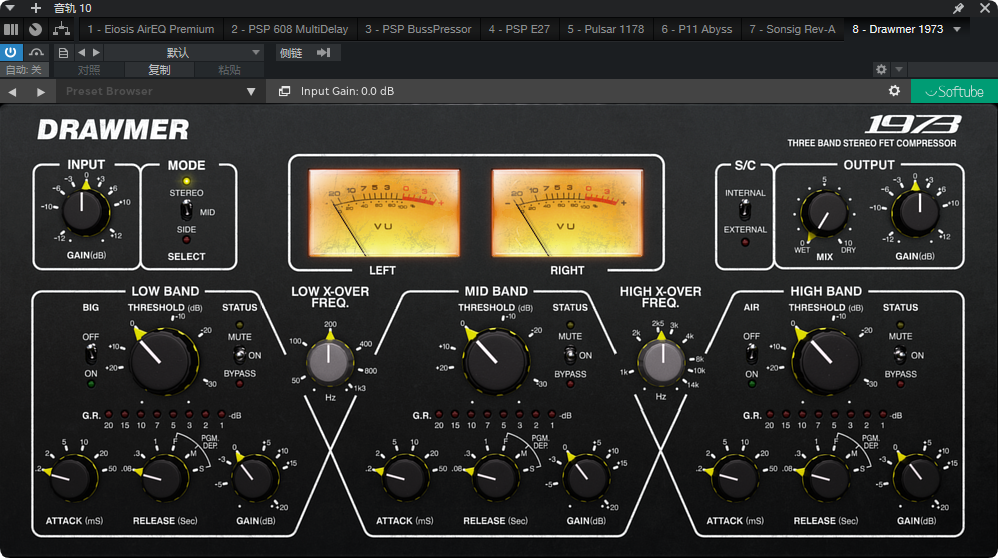Click the MID BAND threshold knob
Image resolution: width=998 pixels, height=558 pixels.
495,361
